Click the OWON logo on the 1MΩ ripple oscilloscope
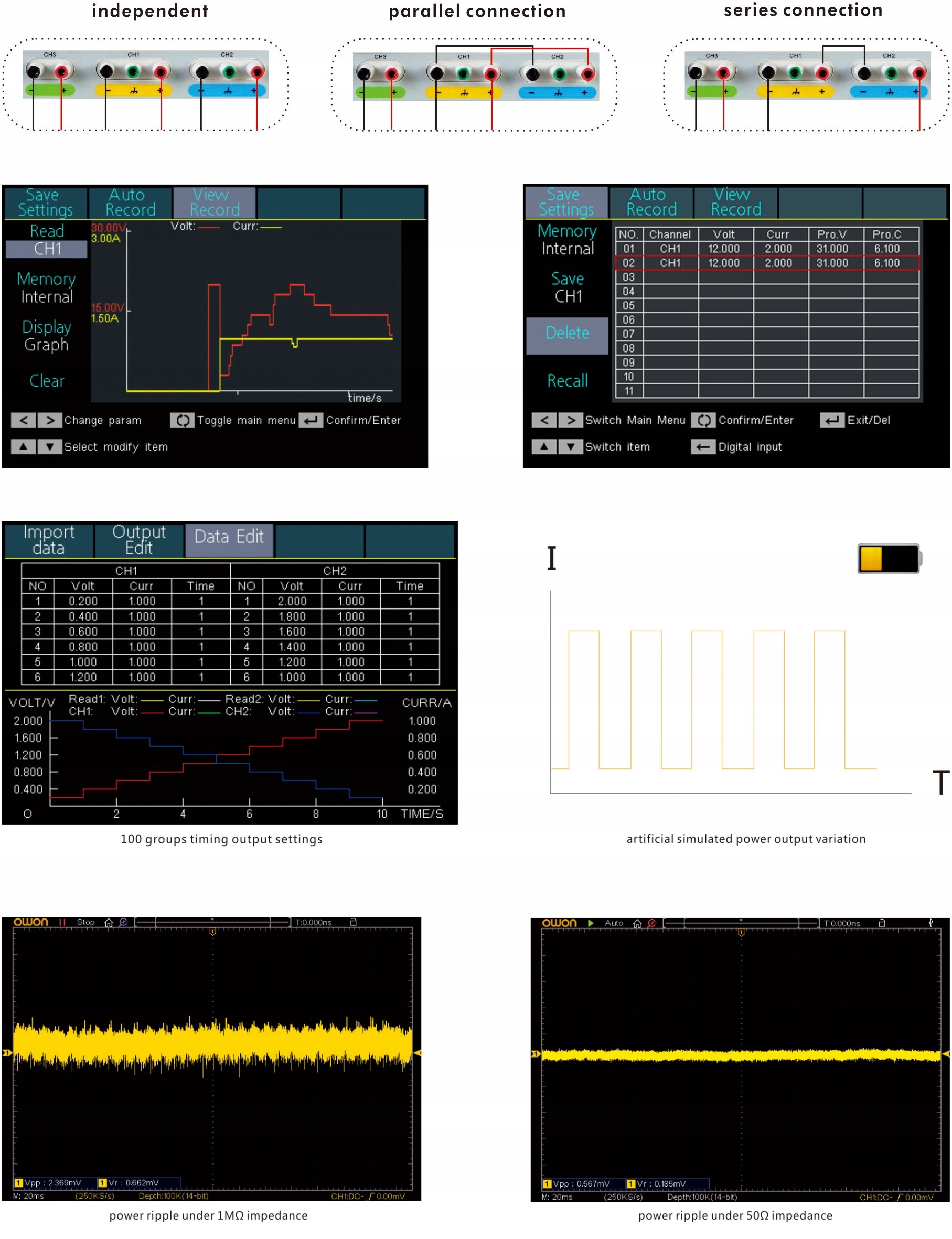The image size is (952, 1239). click(31, 922)
